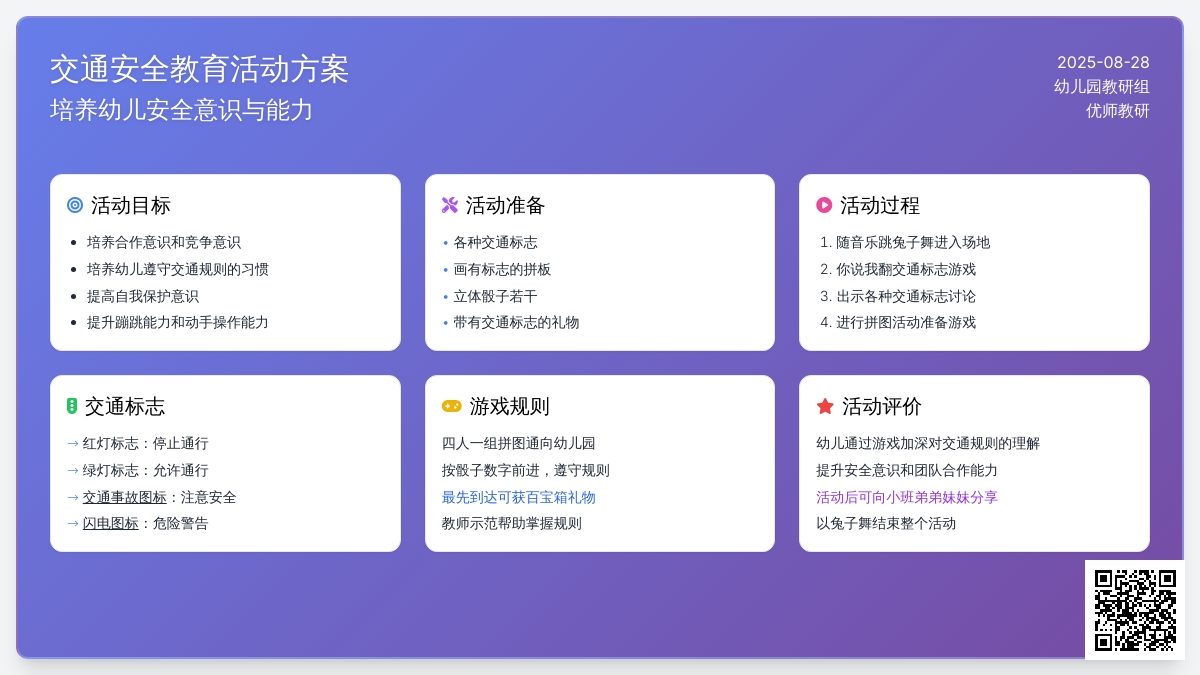Open the 闪电图标 underlined link
1200x675 pixels.
[111, 523]
